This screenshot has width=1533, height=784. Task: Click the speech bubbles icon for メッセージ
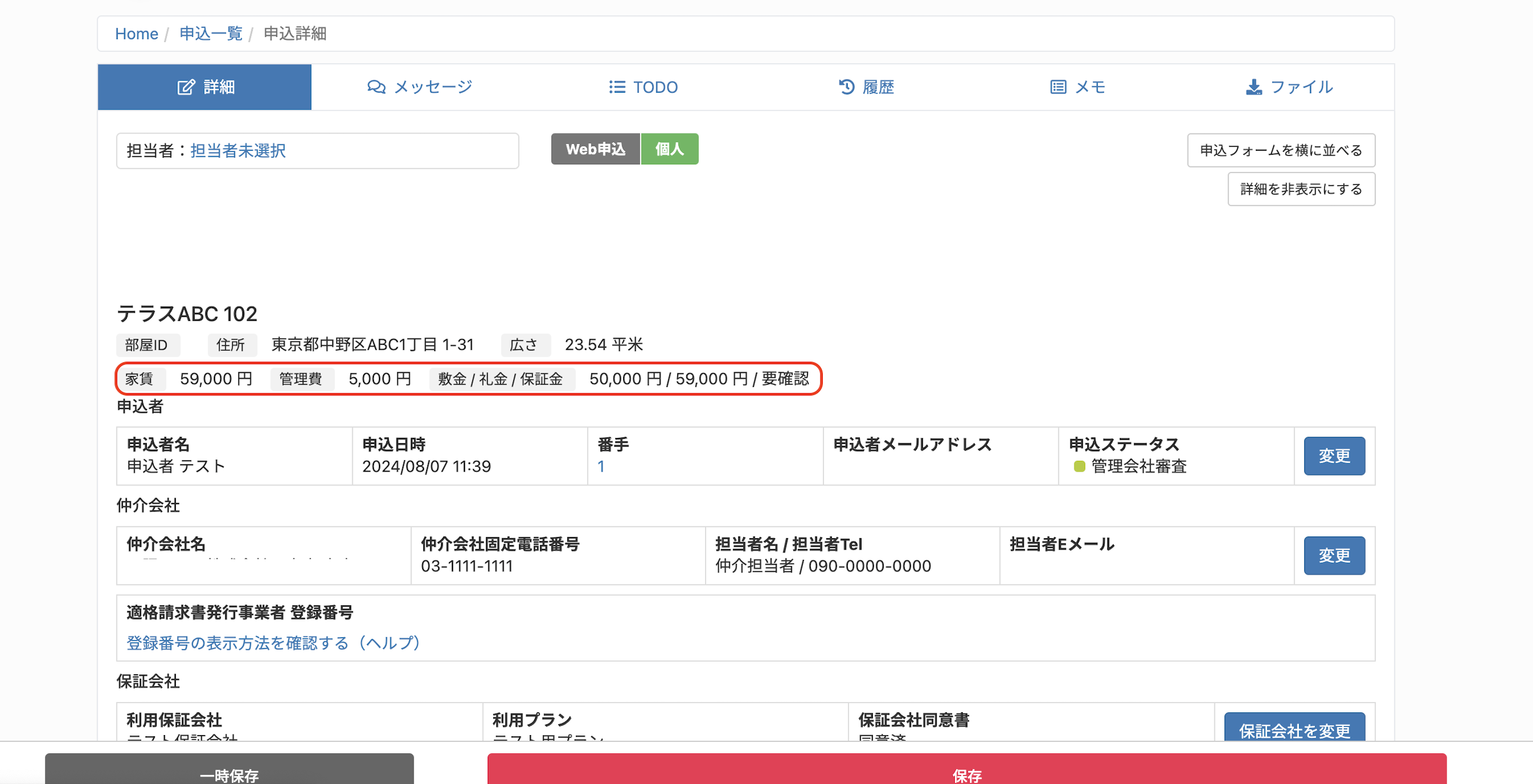(x=376, y=88)
